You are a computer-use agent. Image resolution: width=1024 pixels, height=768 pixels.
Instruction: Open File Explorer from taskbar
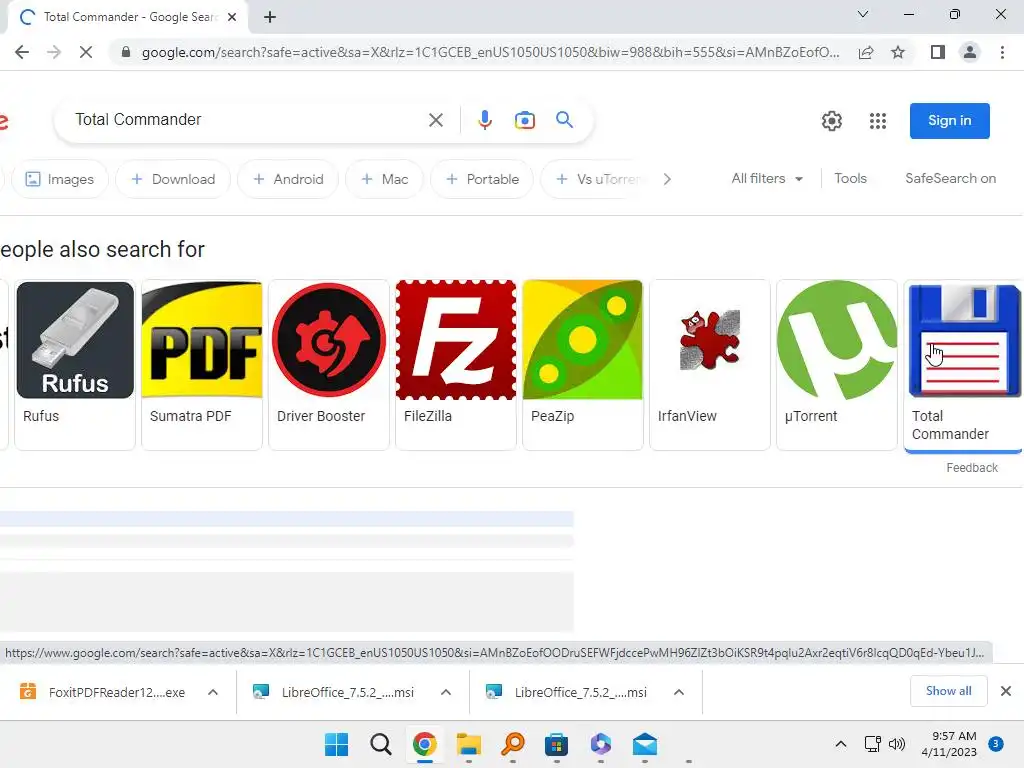pos(468,744)
